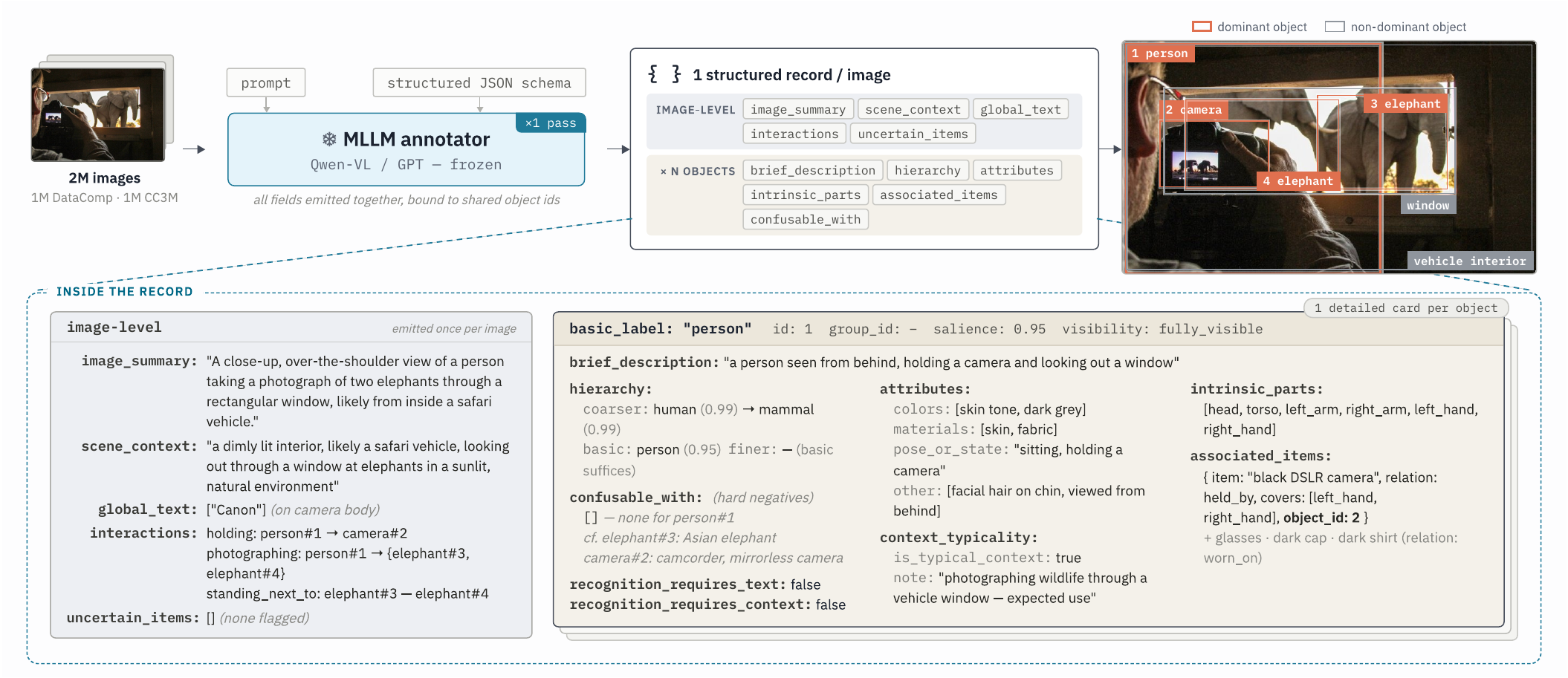Click the prompt box
Viewport: 1568px width, 678px height.
[266, 82]
